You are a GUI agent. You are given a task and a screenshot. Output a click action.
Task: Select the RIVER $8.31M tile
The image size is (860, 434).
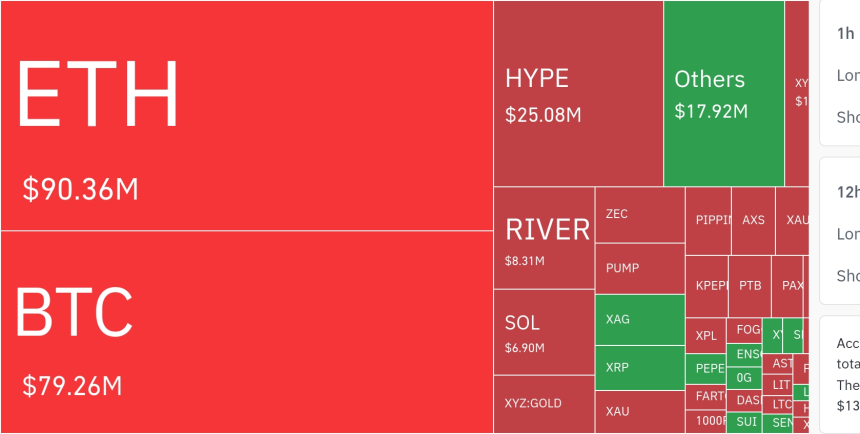(x=544, y=238)
